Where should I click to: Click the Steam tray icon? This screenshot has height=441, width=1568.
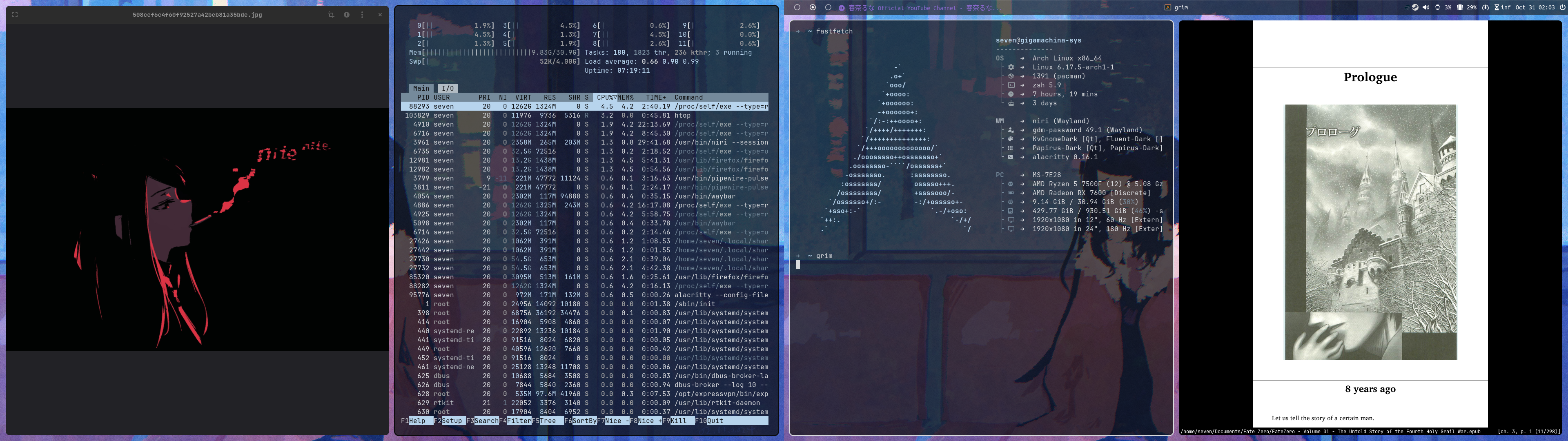click(1415, 7)
